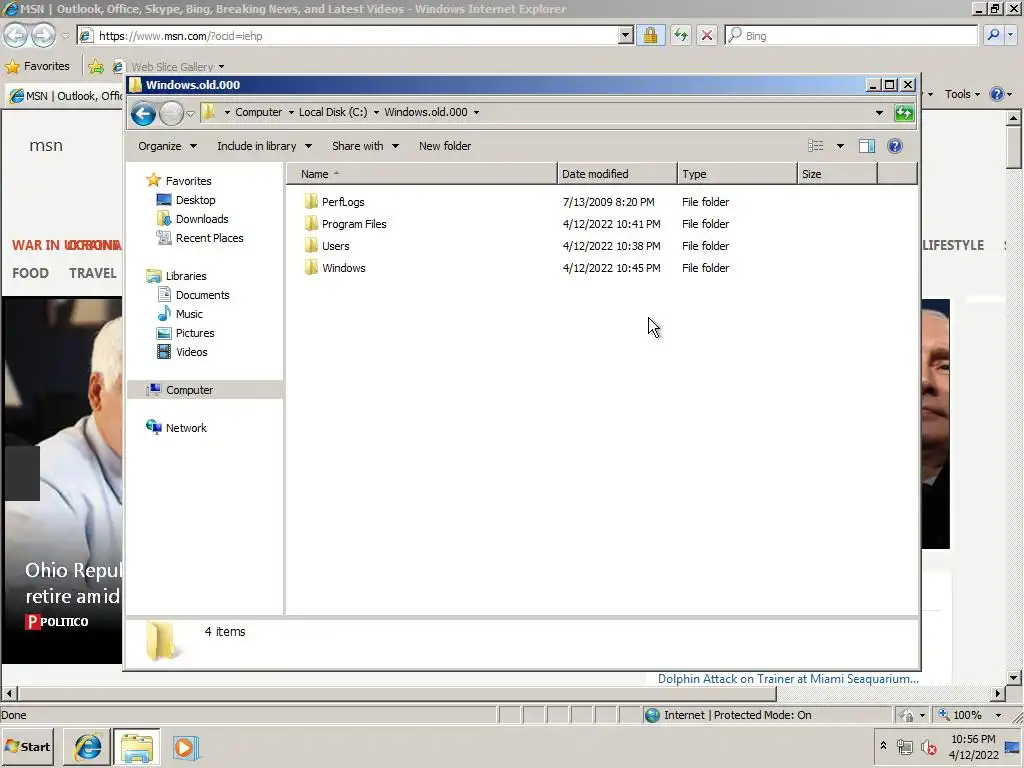Expand dropdown arrow after Computer breadcrumb

(x=291, y=112)
